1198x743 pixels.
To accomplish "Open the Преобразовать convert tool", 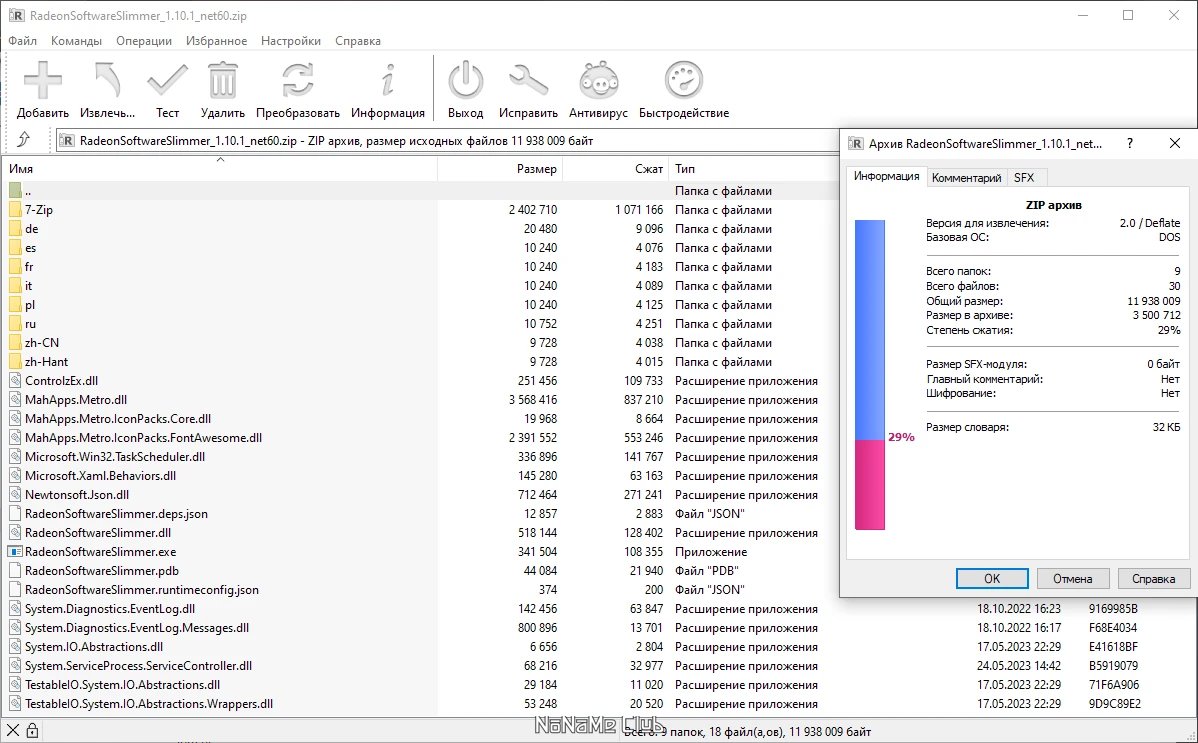I will [297, 80].
